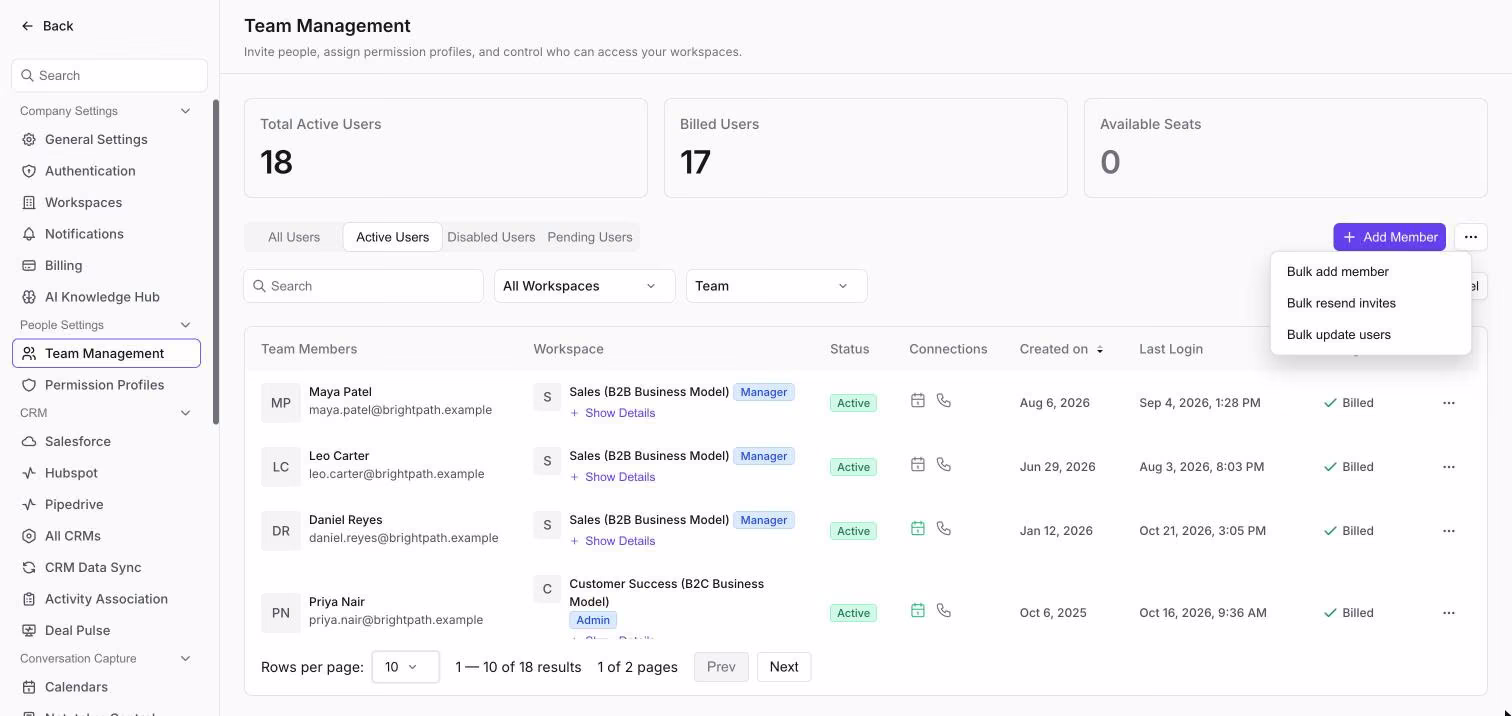The image size is (1512, 716).
Task: Go to Next page of results
Action: tap(784, 667)
